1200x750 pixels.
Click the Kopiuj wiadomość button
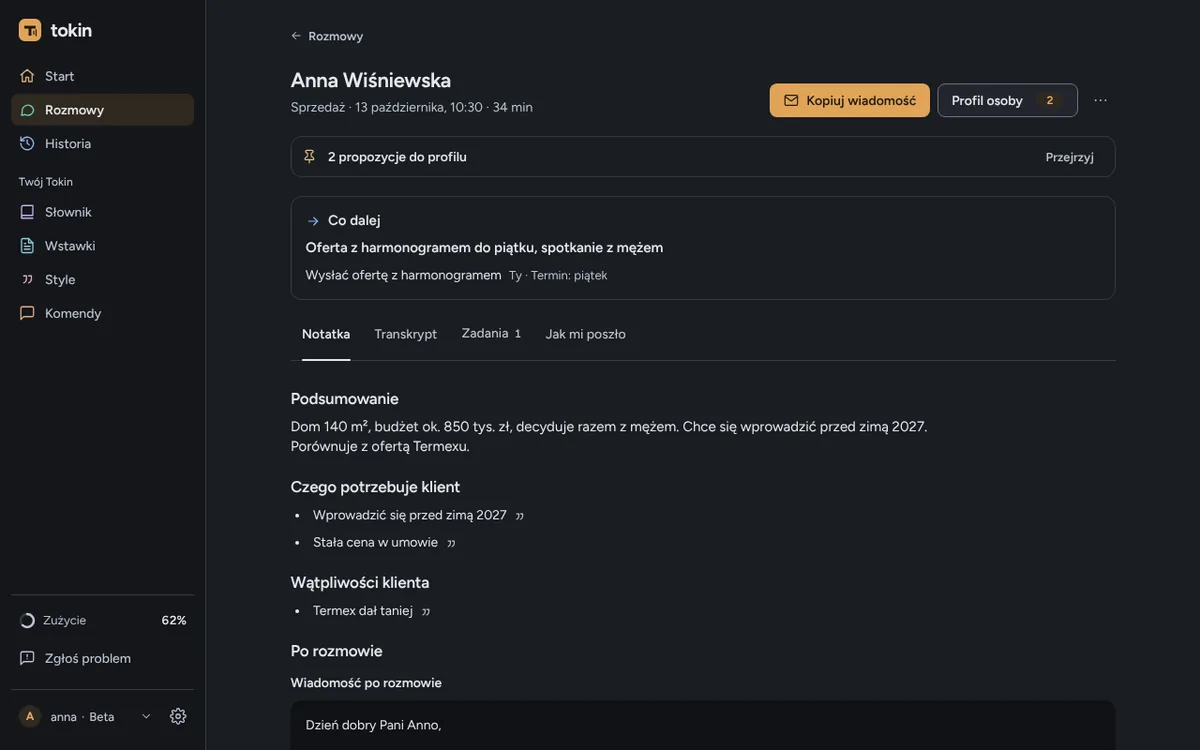850,100
